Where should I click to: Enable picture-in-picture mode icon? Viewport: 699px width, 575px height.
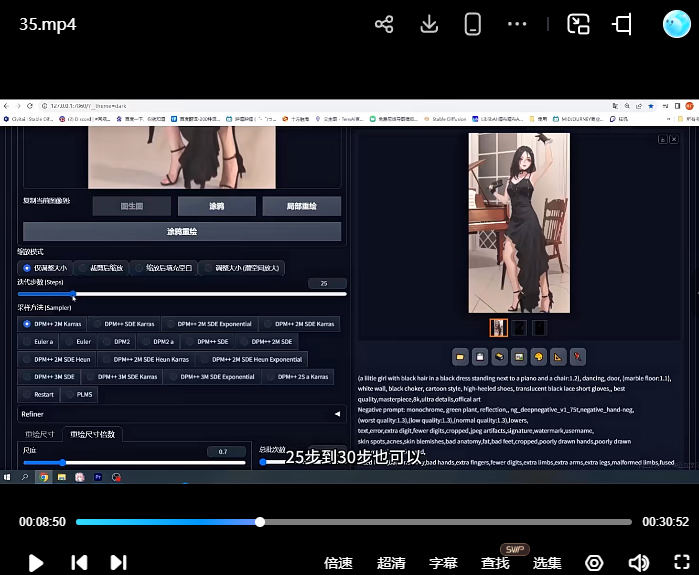pyautogui.click(x=578, y=25)
